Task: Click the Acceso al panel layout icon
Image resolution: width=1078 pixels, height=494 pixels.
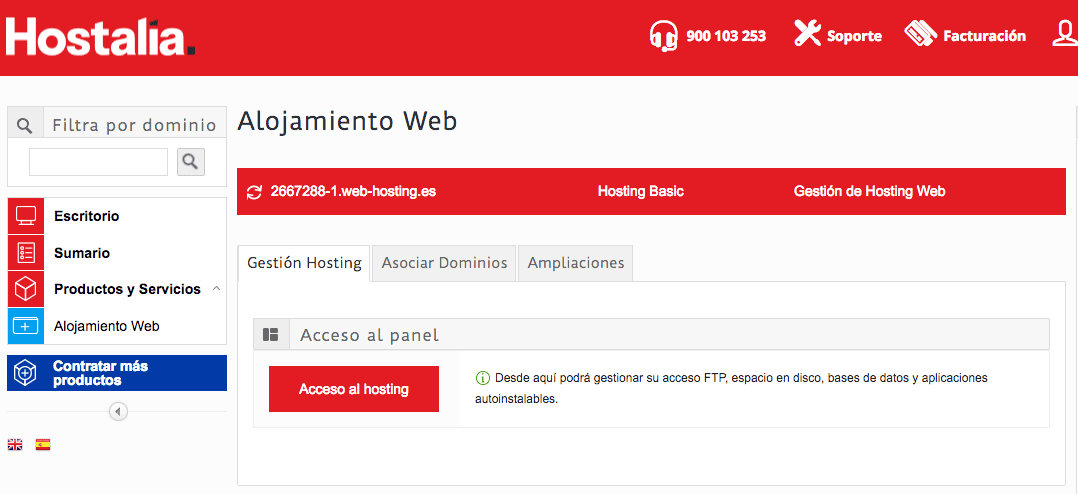Action: coord(271,335)
